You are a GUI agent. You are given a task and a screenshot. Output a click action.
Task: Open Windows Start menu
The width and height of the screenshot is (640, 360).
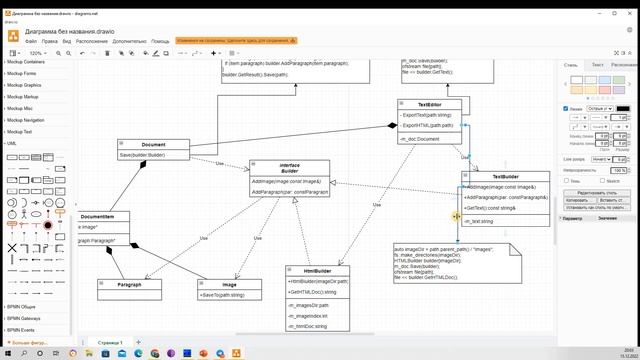pos(8,353)
